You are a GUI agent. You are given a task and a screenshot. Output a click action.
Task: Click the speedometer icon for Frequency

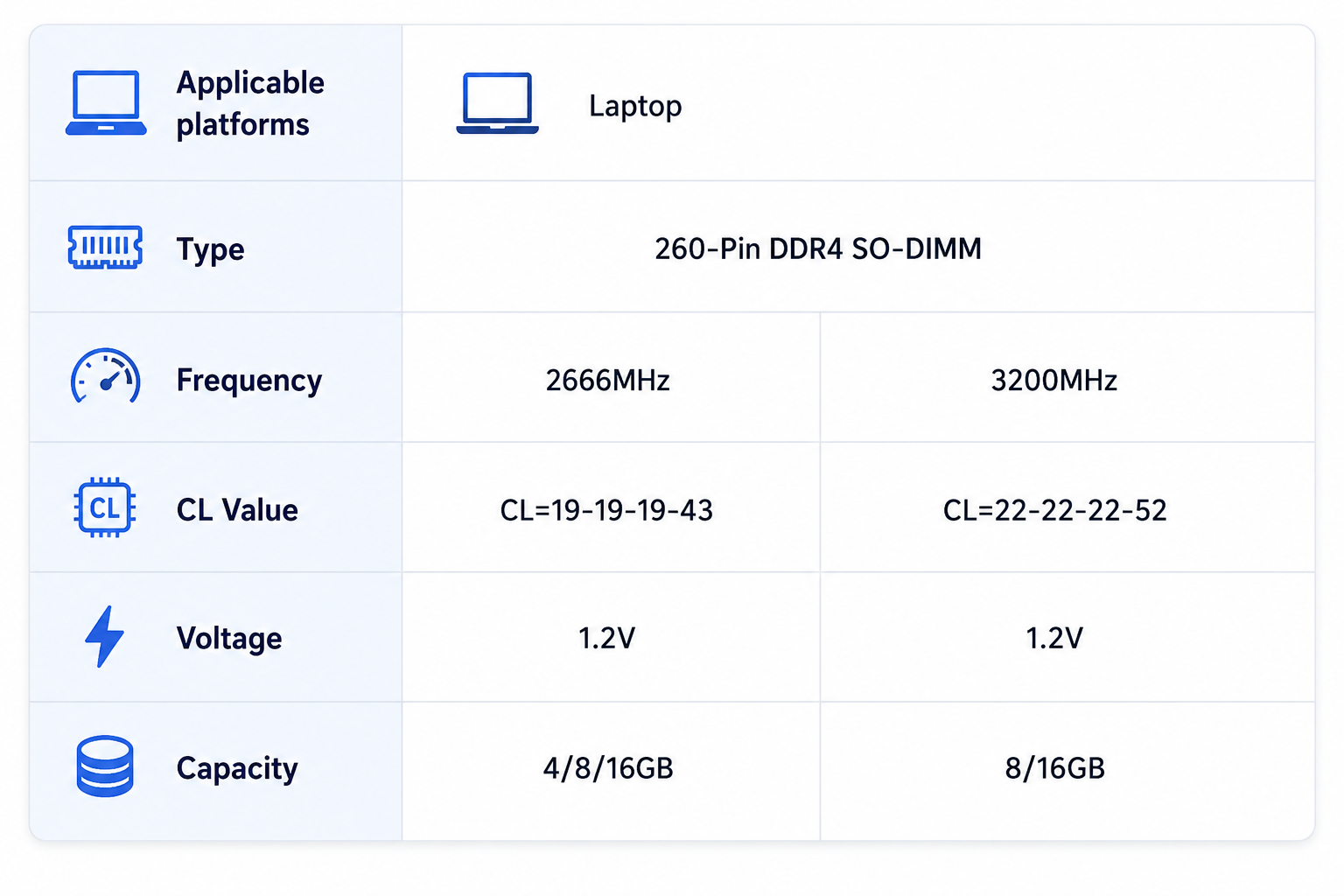coord(105,376)
